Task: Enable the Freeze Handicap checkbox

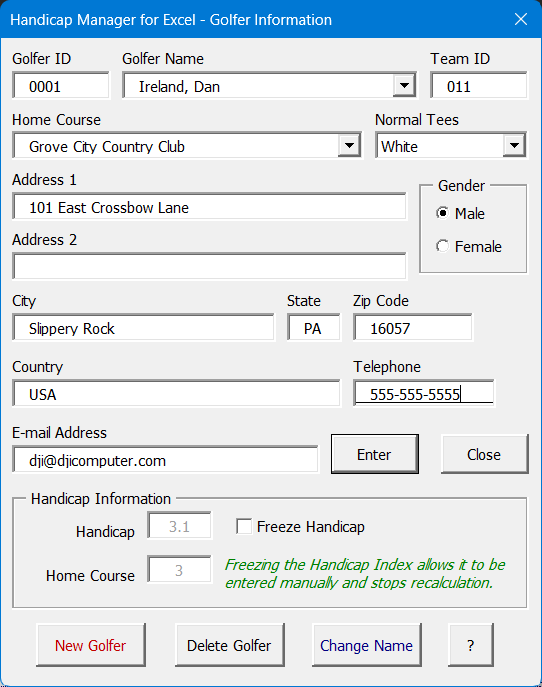Action: click(x=244, y=526)
